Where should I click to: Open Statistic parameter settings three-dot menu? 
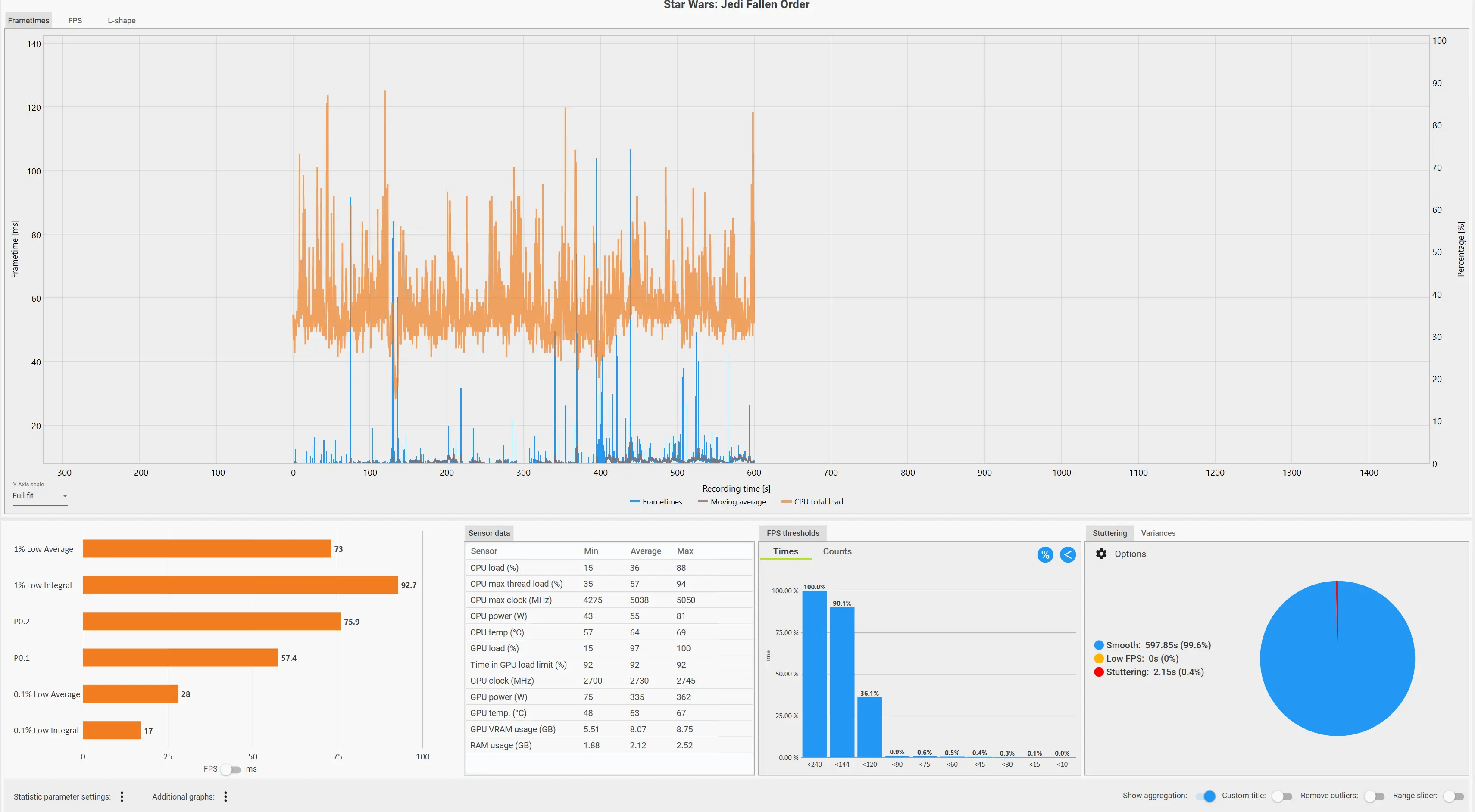[x=122, y=796]
